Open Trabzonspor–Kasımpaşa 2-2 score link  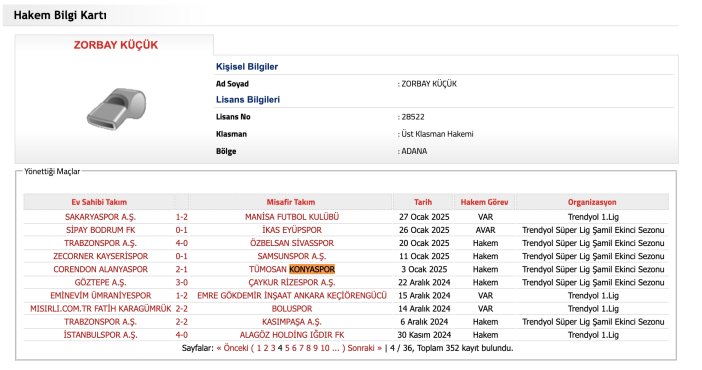pos(181,322)
